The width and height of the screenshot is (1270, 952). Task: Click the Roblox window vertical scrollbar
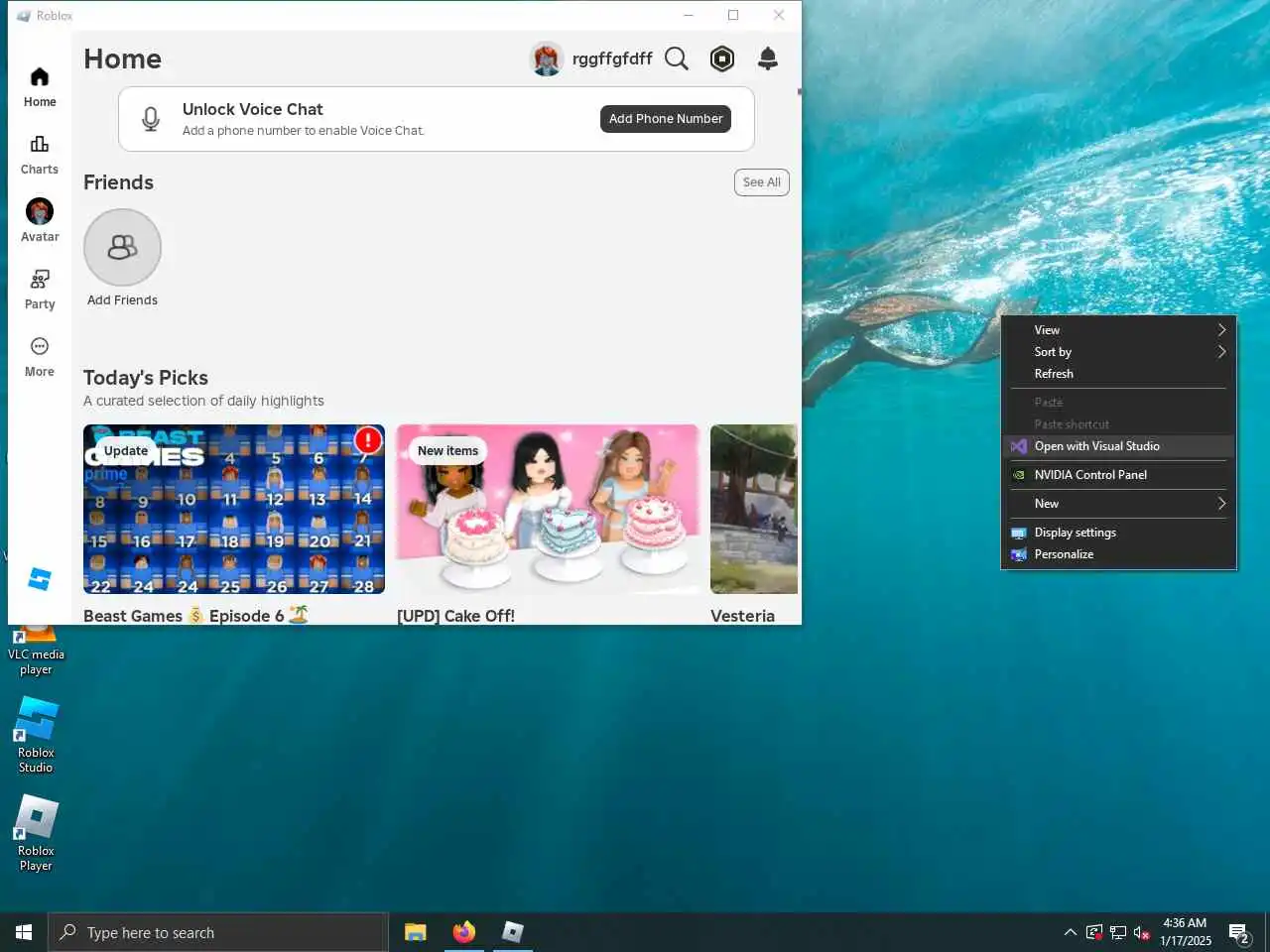799,92
